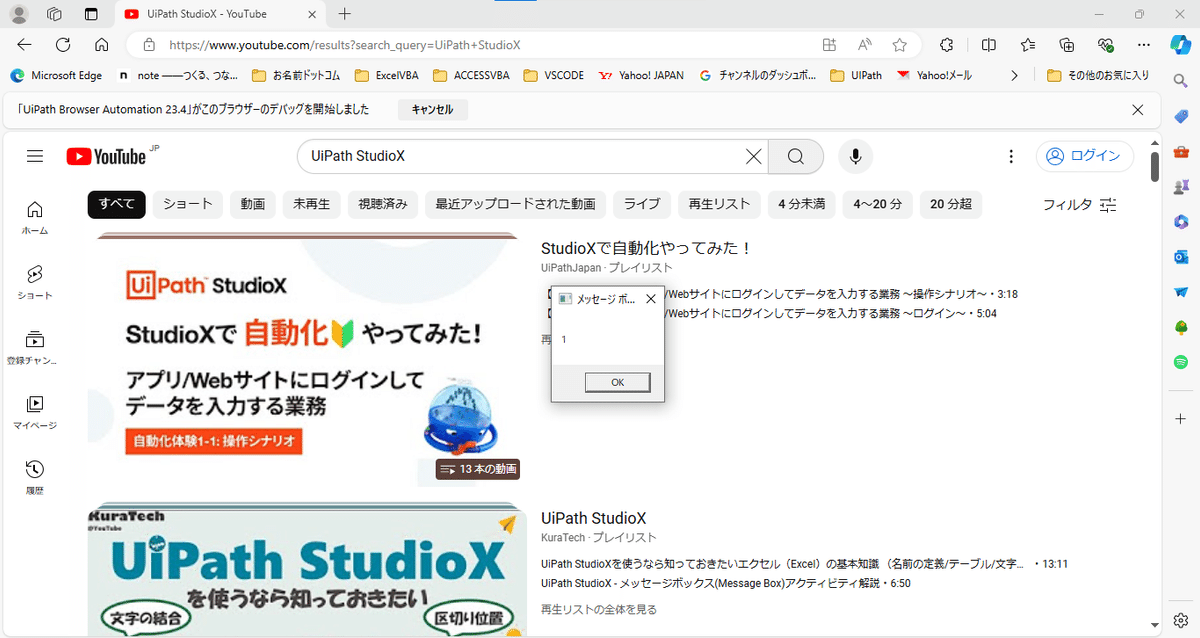Click ログイン sign-in button
1200x638 pixels.
point(1085,156)
